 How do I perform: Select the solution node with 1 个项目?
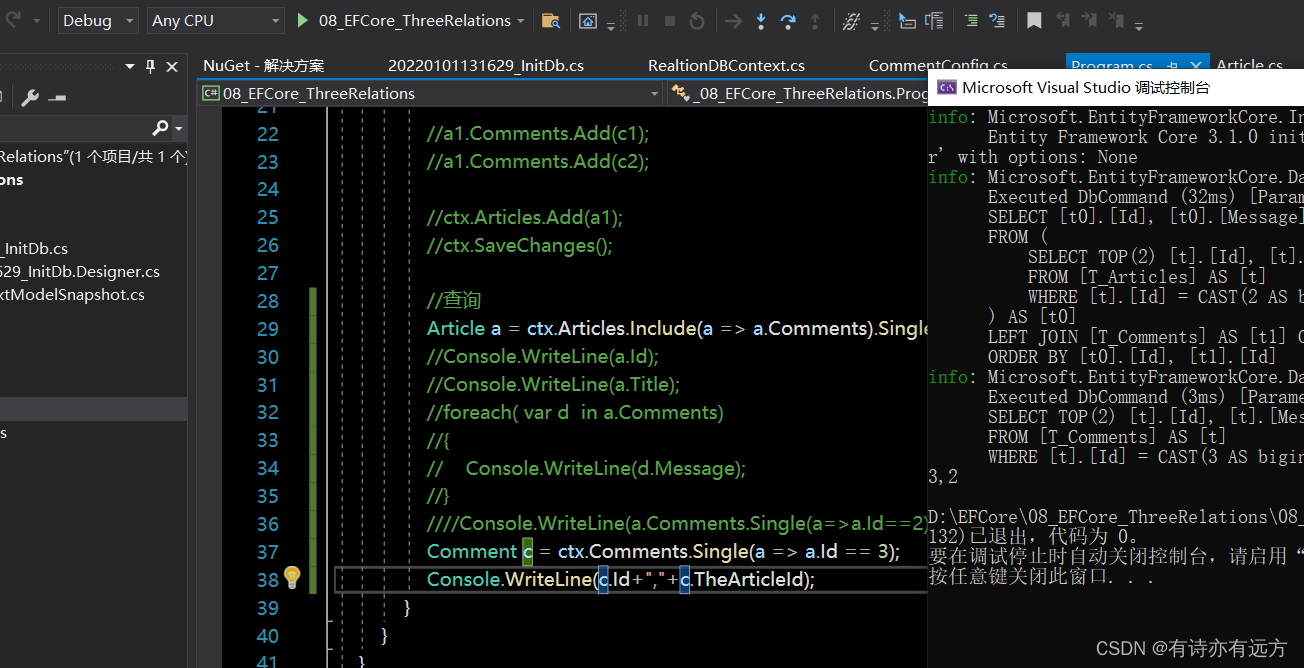point(94,157)
